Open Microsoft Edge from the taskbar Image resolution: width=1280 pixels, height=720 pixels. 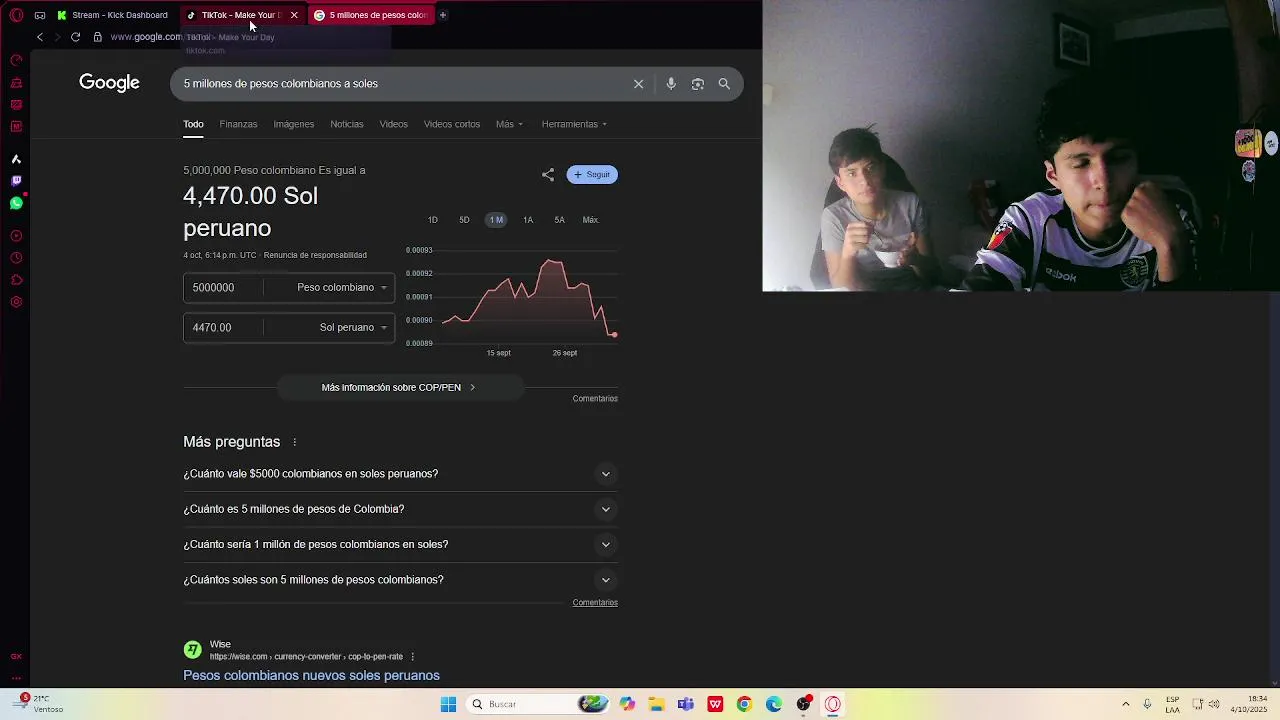pyautogui.click(x=774, y=704)
